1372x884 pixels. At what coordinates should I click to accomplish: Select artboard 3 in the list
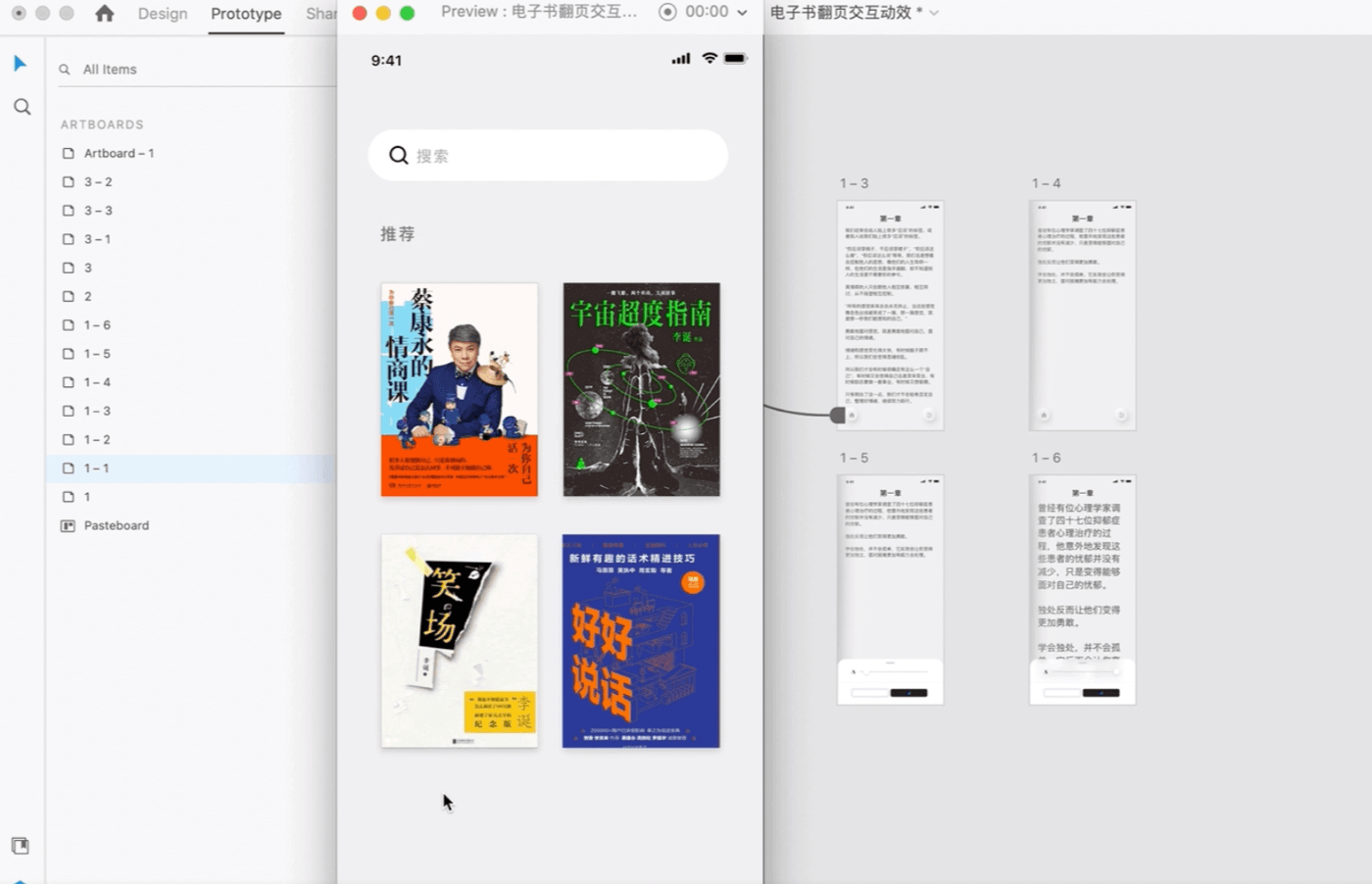click(191, 268)
